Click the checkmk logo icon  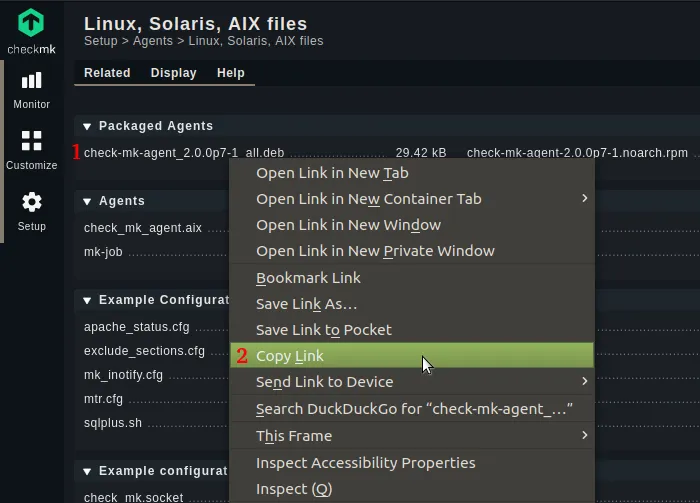click(31, 23)
